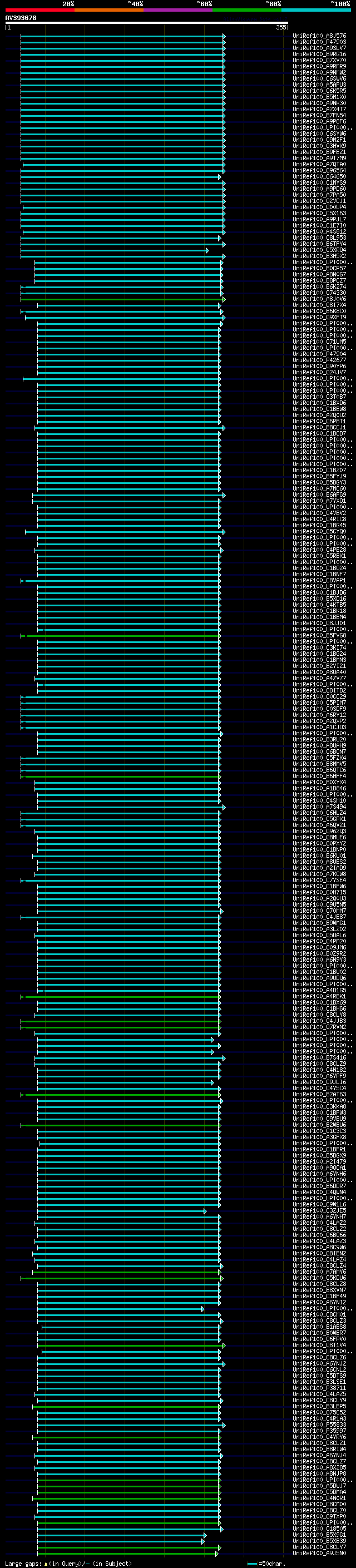Open the UniRef100_O18505 hit link
The height and width of the screenshot is (1568, 356).
click(x=319, y=1529)
